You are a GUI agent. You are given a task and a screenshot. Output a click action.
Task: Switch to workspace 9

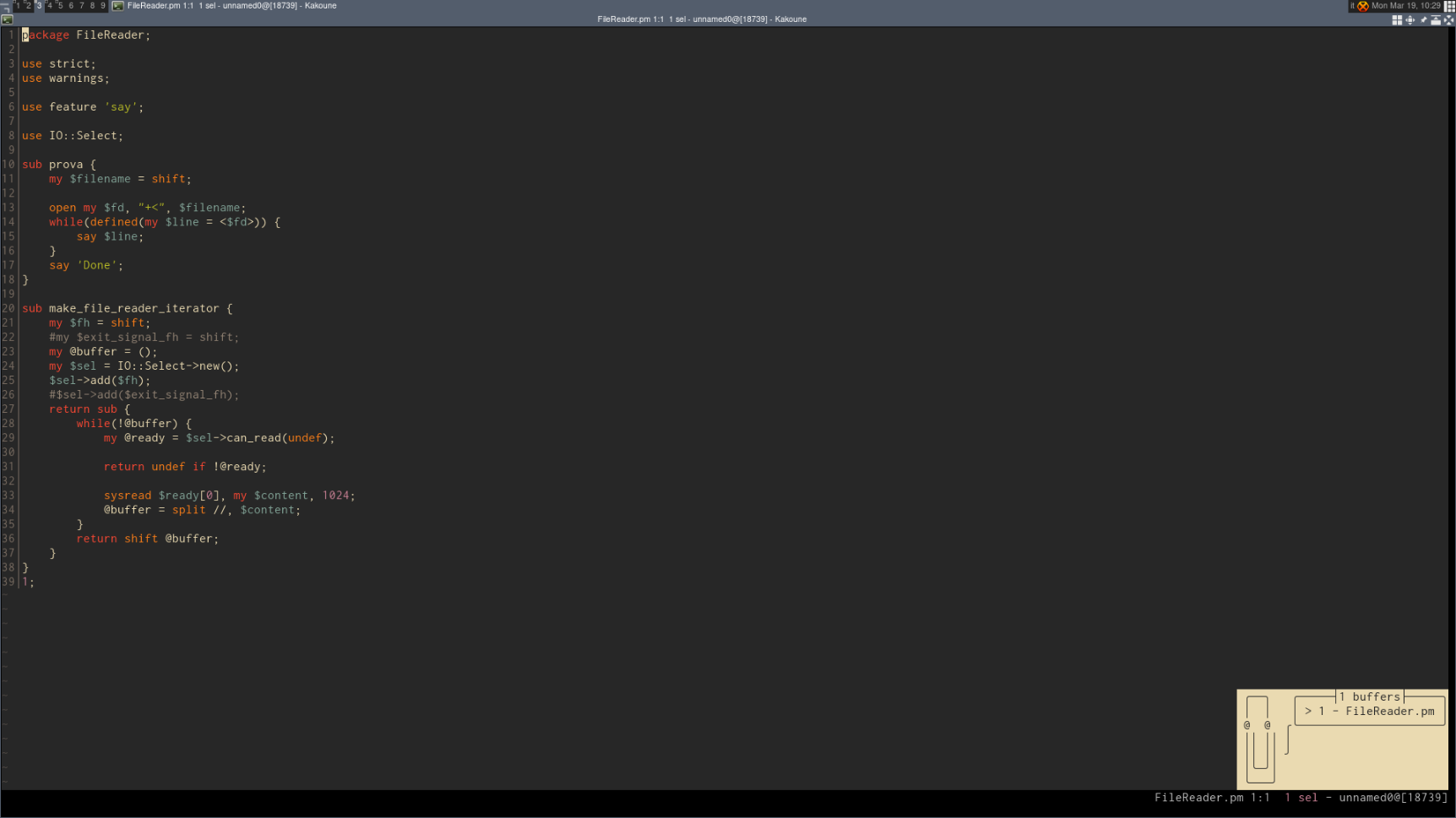[102, 5]
